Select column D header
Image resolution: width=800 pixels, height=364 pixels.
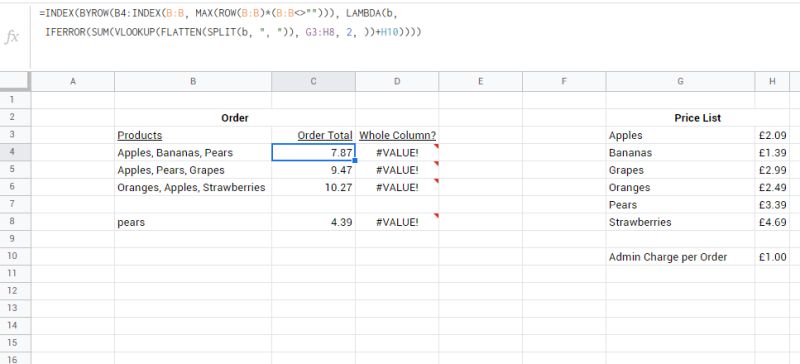click(397, 81)
